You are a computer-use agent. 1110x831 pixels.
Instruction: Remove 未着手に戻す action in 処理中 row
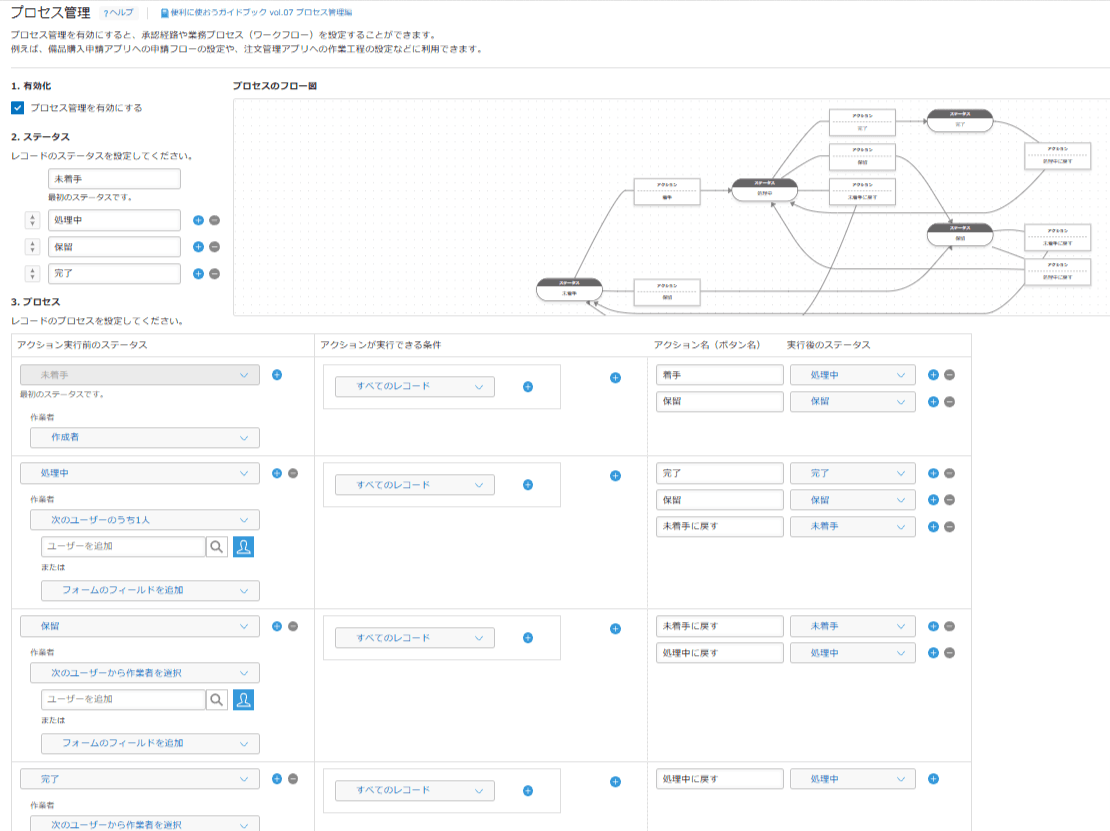(949, 527)
